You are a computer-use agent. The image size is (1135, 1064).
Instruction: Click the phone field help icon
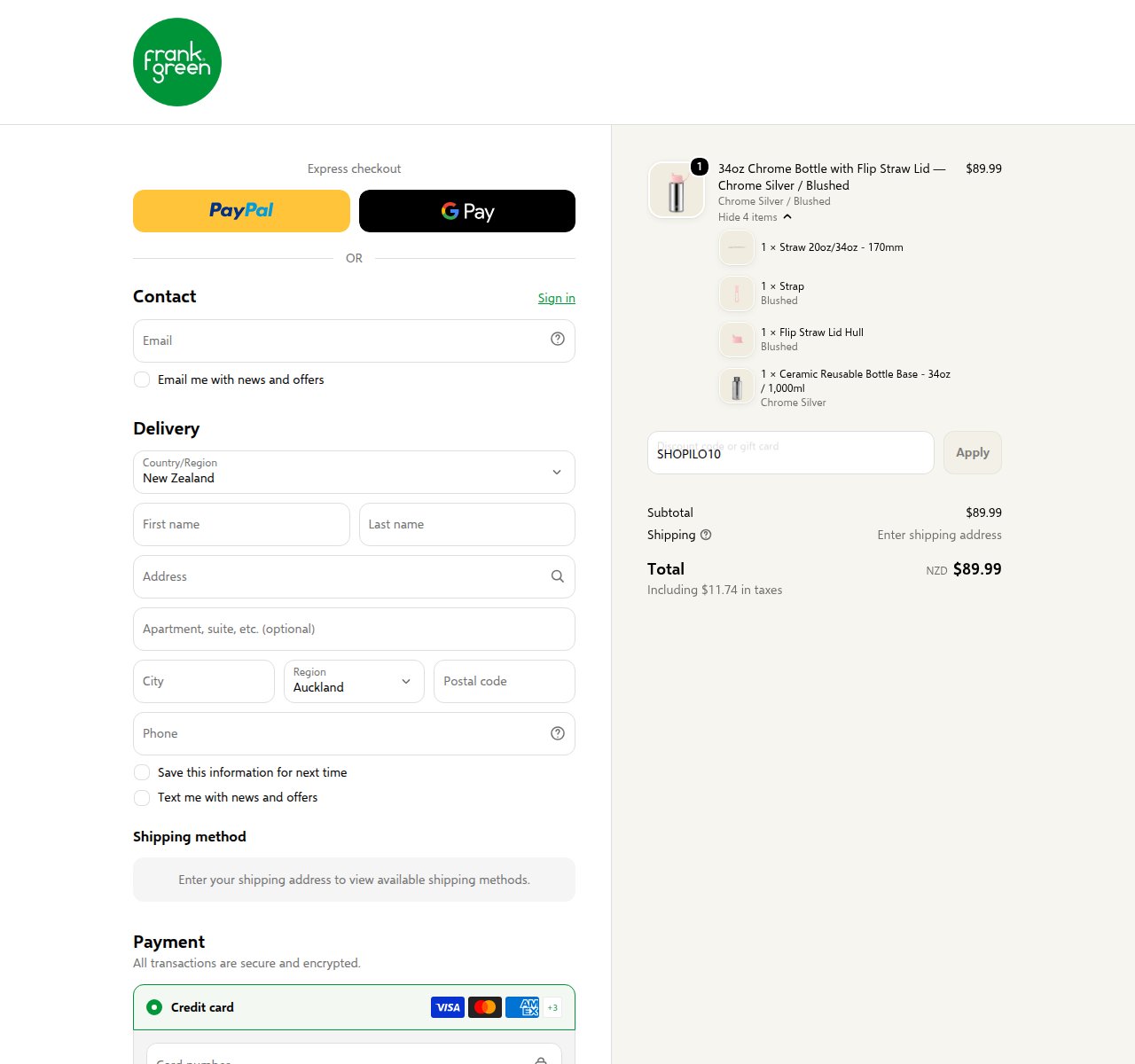[558, 733]
